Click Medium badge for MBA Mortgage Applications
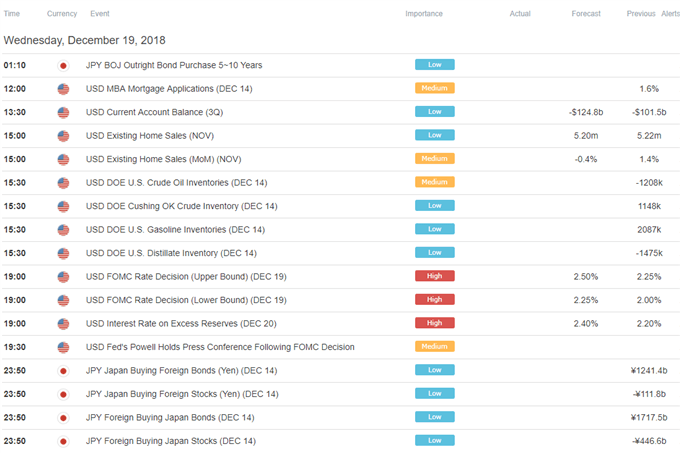The height and width of the screenshot is (453, 680). click(x=435, y=88)
